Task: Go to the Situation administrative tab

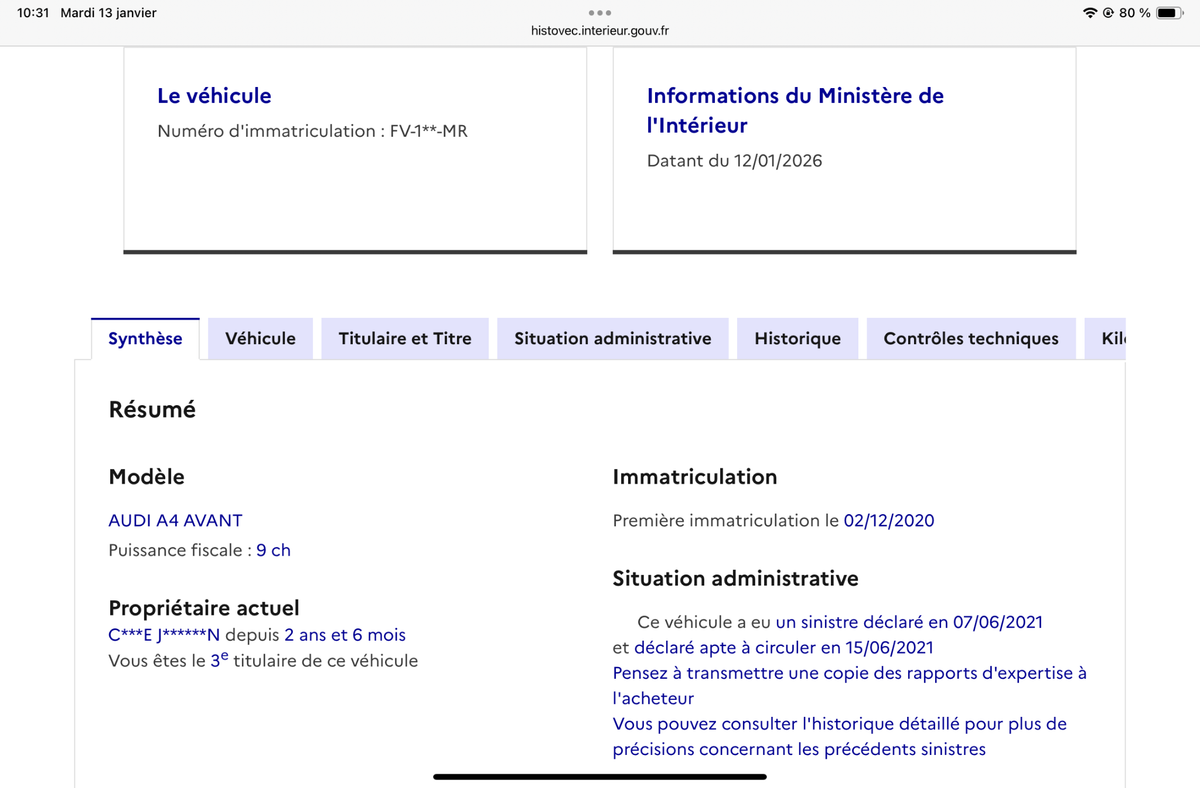Action: click(x=612, y=338)
